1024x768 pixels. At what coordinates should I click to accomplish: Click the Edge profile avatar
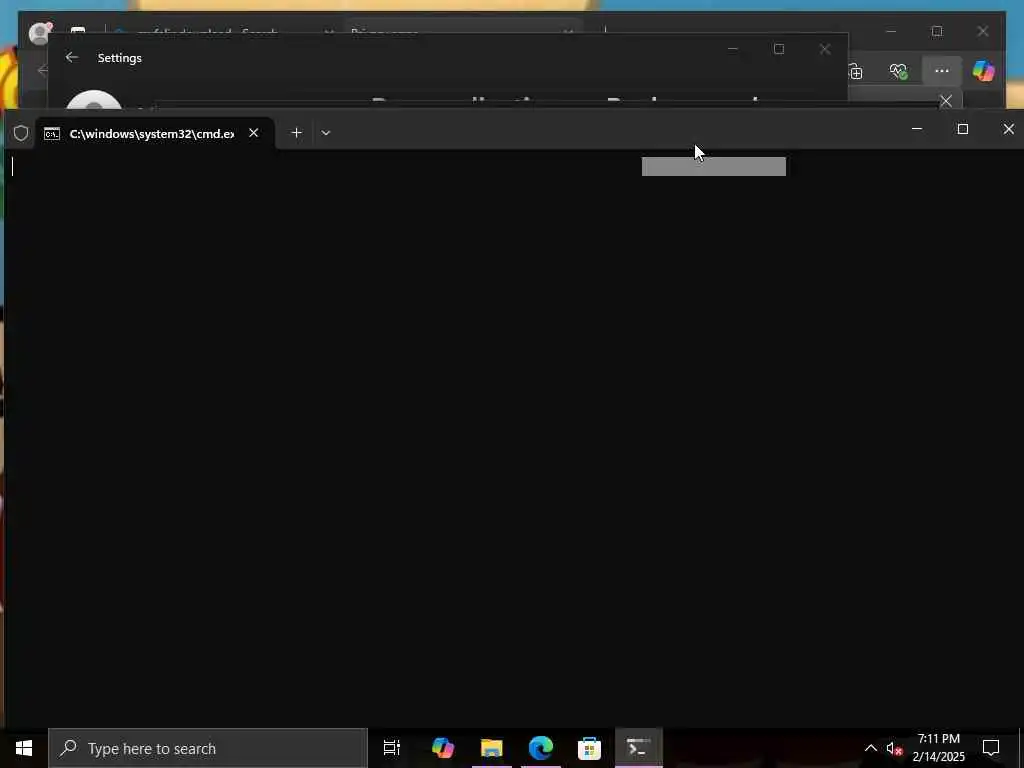pos(40,33)
